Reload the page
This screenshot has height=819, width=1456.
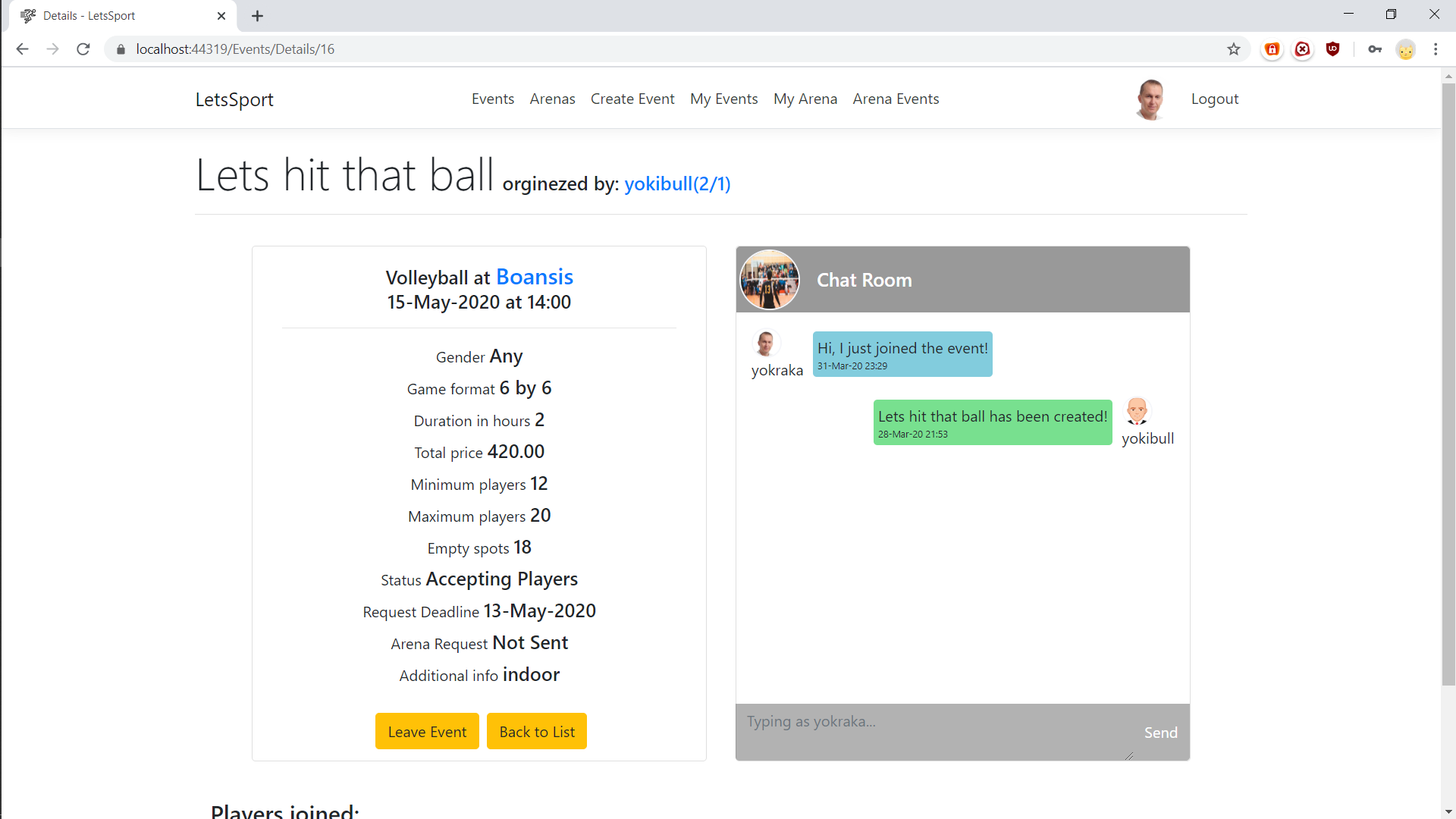click(83, 49)
